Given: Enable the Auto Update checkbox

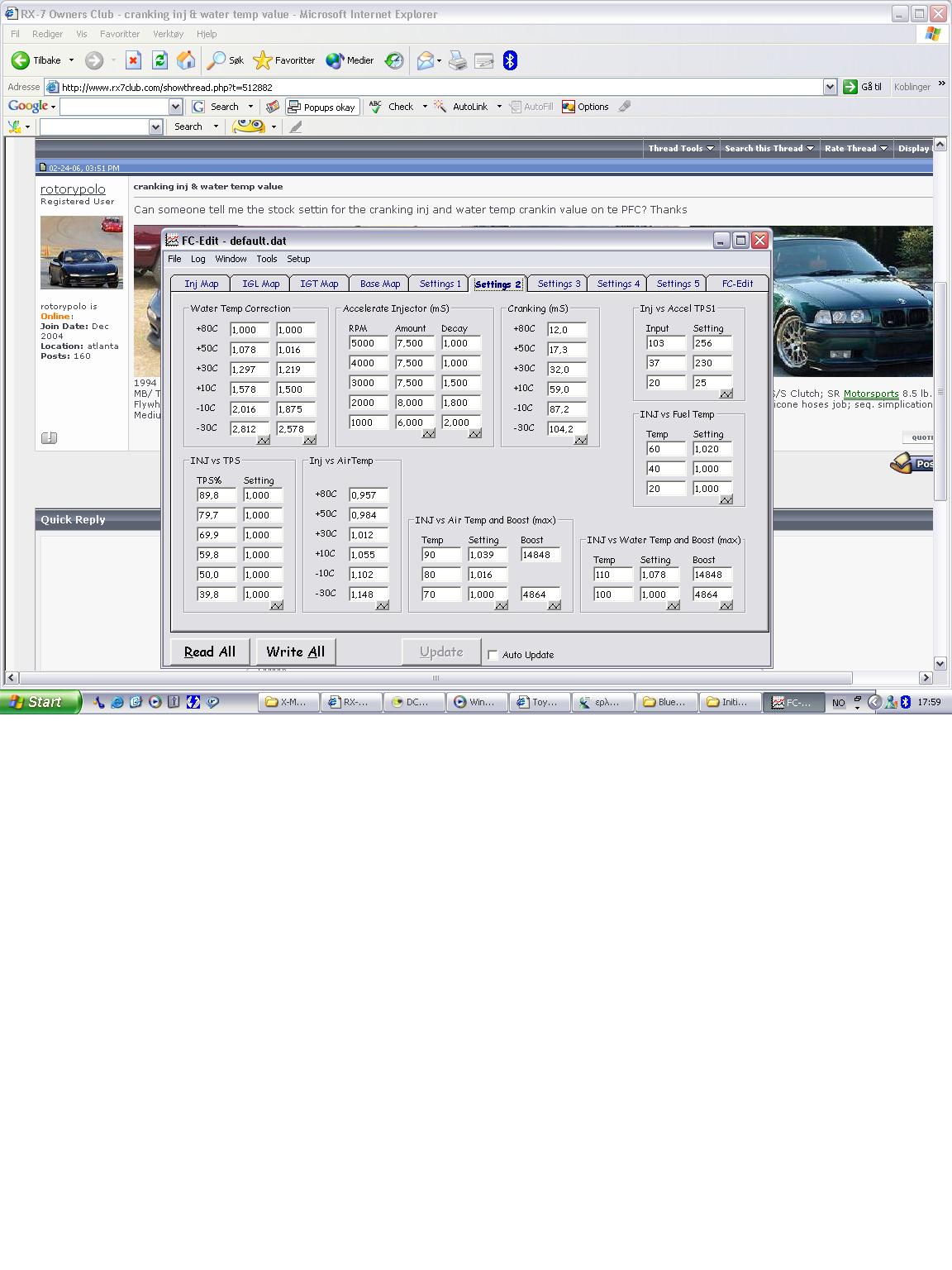Looking at the screenshot, I should coord(493,655).
